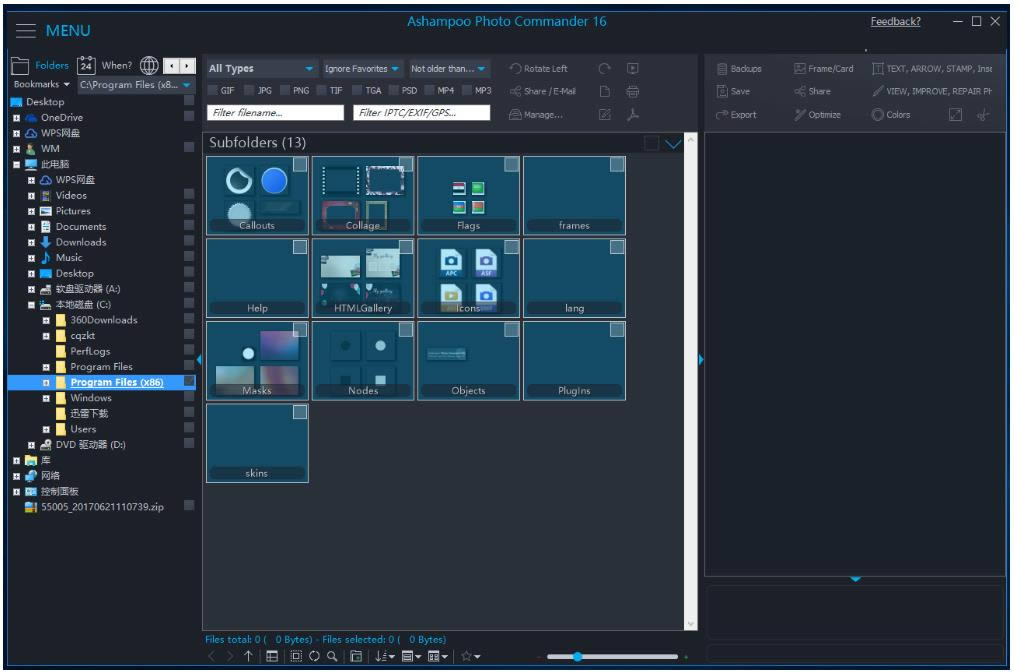
Task: Expand the OneDrive tree node
Action: (16, 118)
